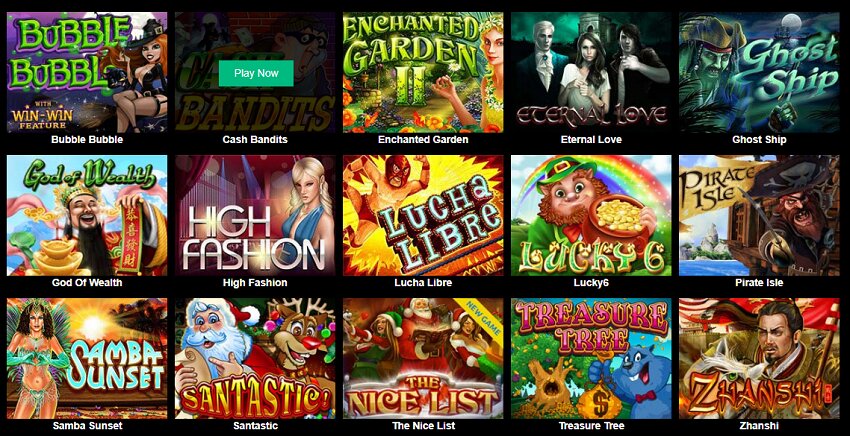This screenshot has width=850, height=436.
Task: Open the Santastic game tile
Action: tap(255, 358)
